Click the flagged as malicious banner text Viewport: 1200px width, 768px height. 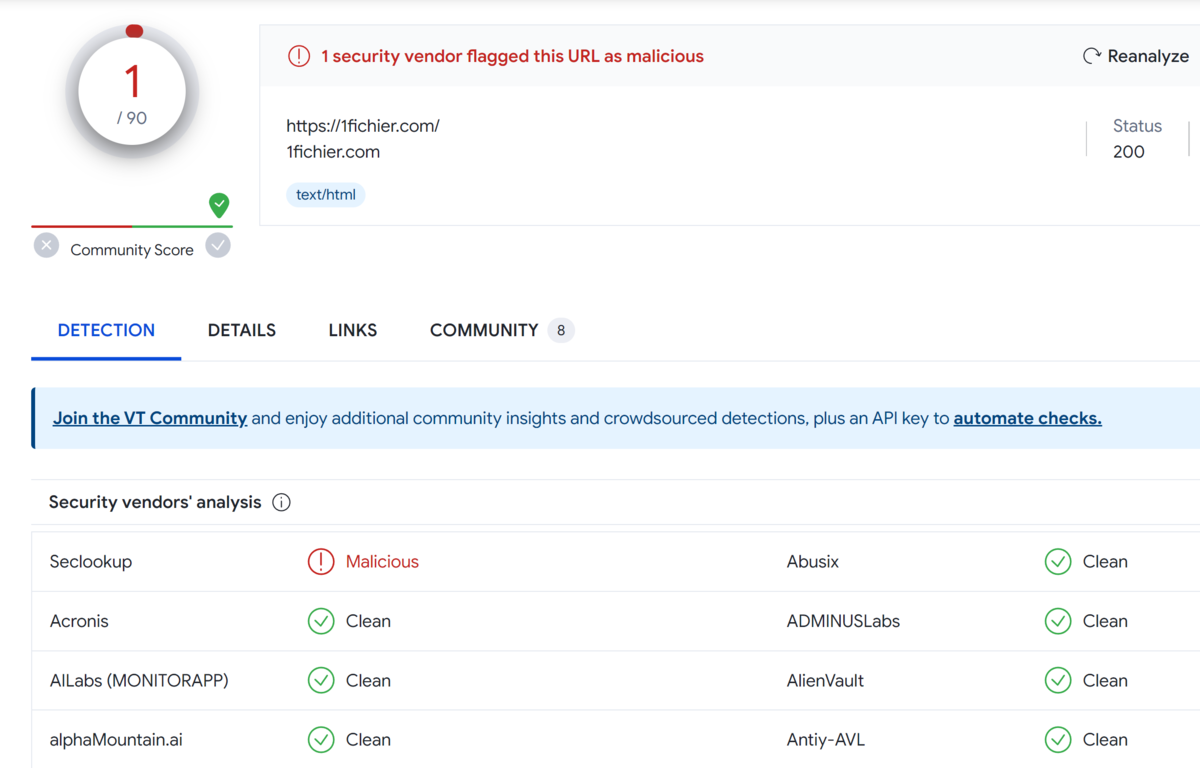512,56
